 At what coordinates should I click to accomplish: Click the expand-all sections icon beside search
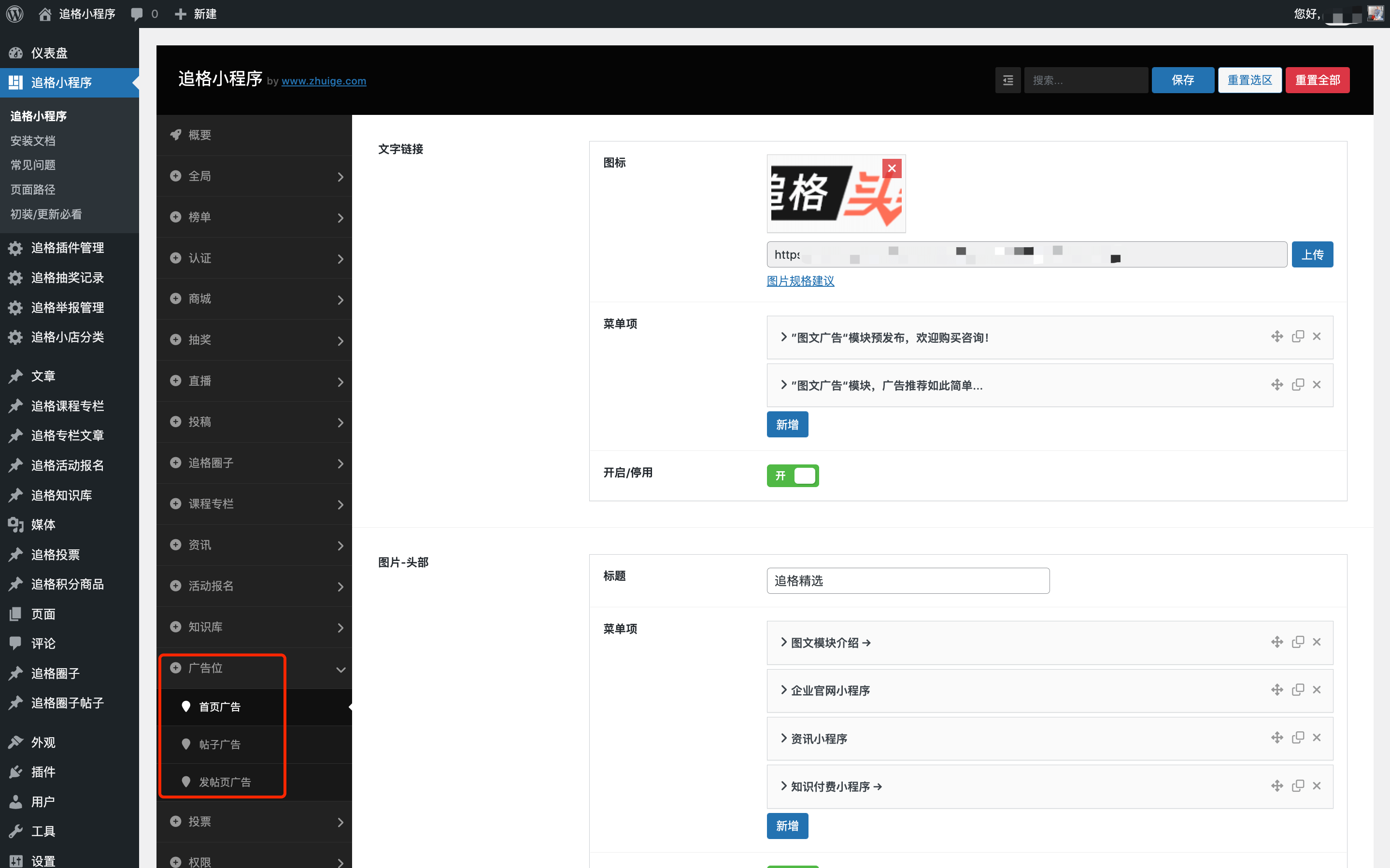[x=1007, y=80]
